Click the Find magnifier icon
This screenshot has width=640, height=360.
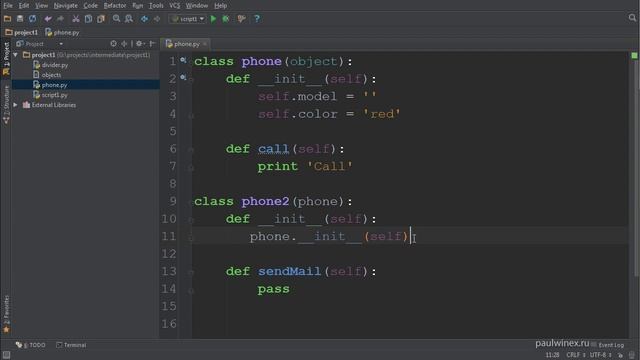(x=116, y=19)
